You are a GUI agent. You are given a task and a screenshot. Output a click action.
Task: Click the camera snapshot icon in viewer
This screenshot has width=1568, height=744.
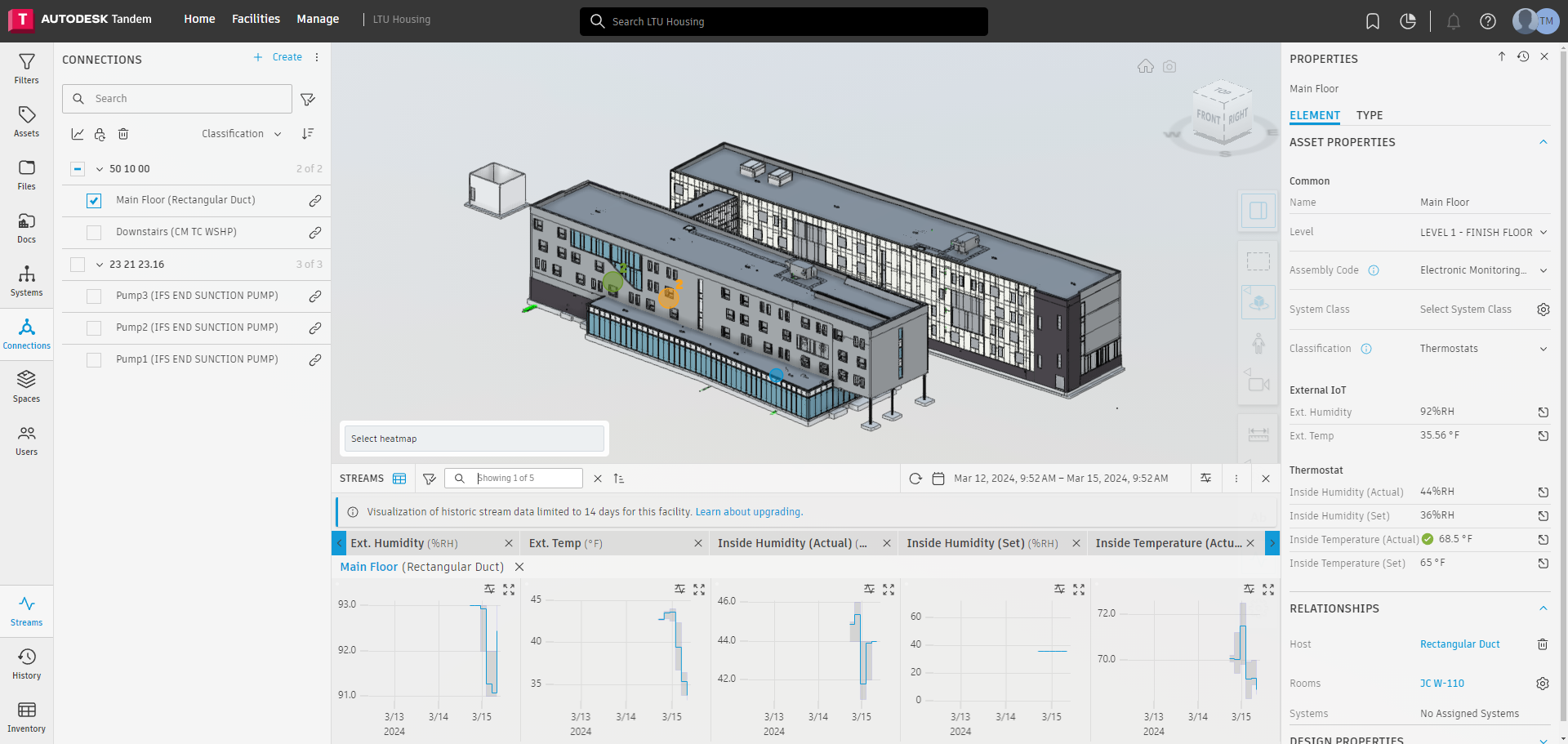(1169, 66)
